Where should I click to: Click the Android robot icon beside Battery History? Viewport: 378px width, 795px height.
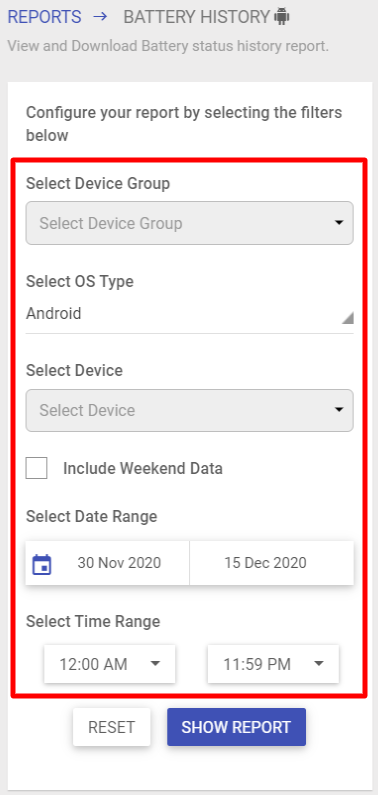tap(282, 17)
